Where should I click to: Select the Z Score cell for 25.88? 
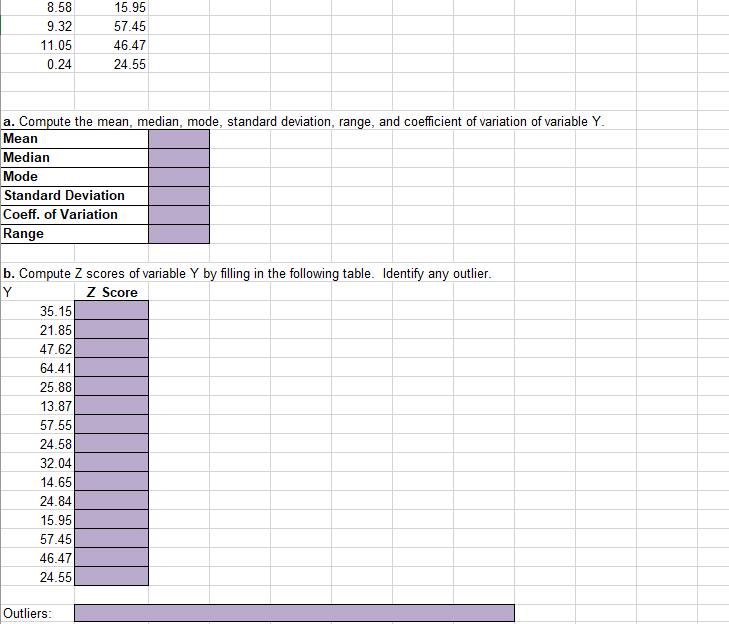coord(112,386)
